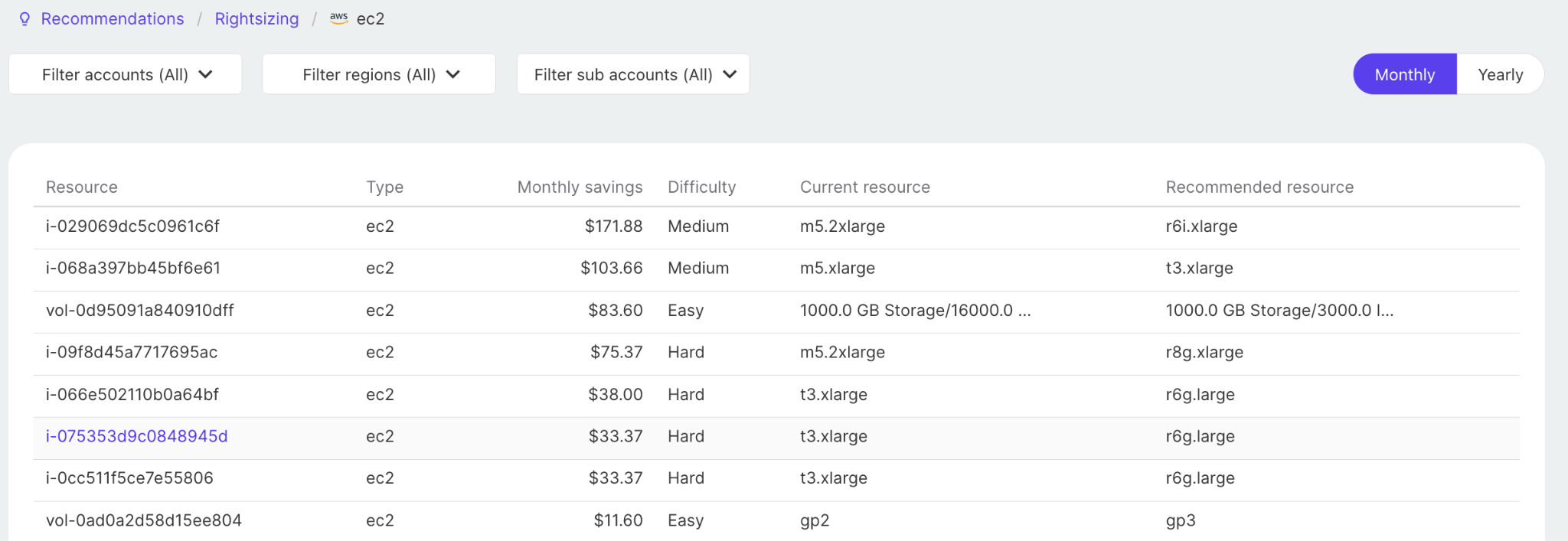The image size is (1568, 541).
Task: Click the $171.88 savings value
Action: (613, 227)
